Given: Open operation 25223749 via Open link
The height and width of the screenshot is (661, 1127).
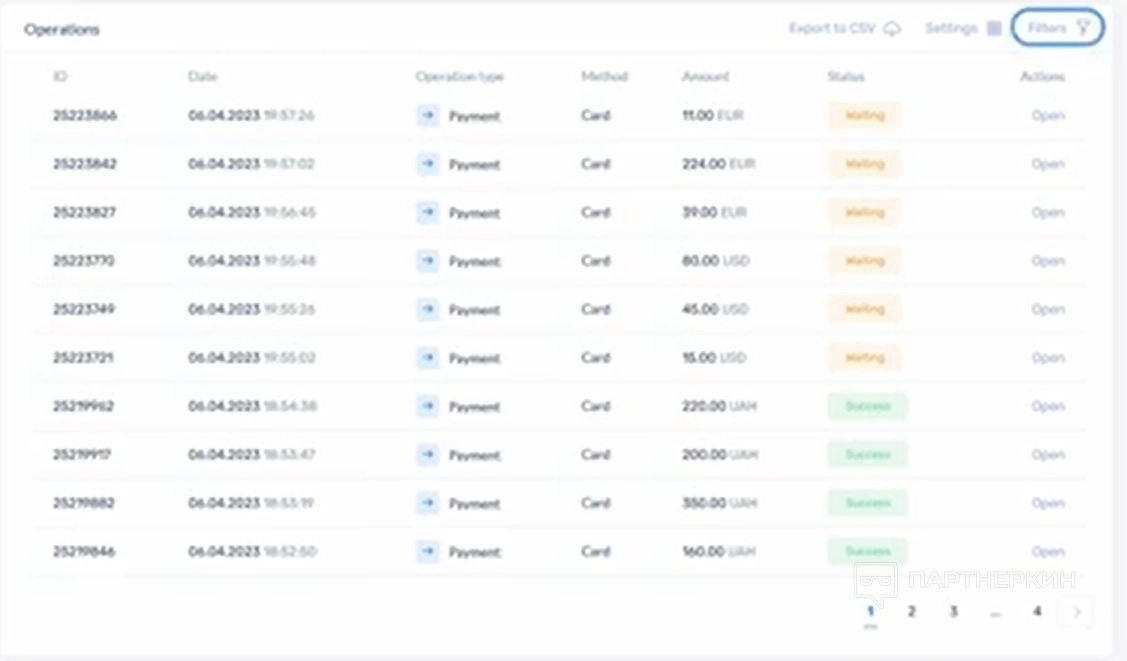Looking at the screenshot, I should tap(1048, 310).
